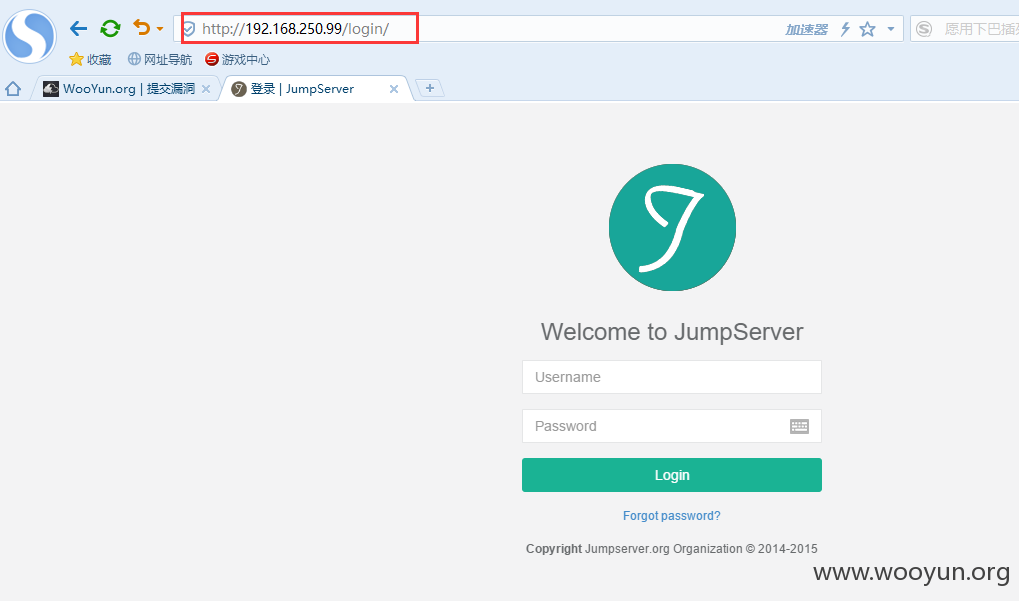
Task: Open 网址导航 bookmark link
Action: 160,60
